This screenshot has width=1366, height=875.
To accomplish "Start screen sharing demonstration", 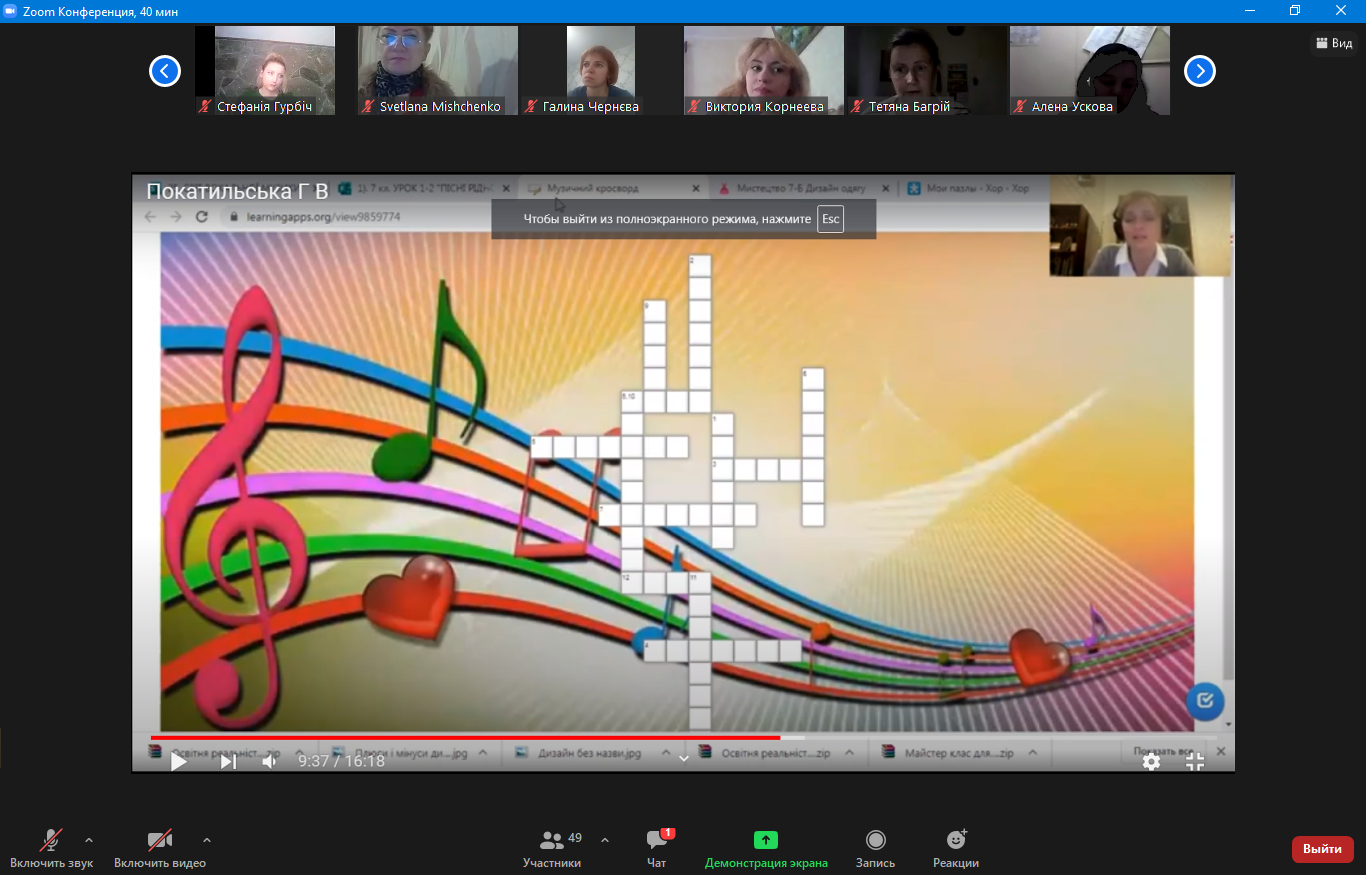I will coord(766,848).
